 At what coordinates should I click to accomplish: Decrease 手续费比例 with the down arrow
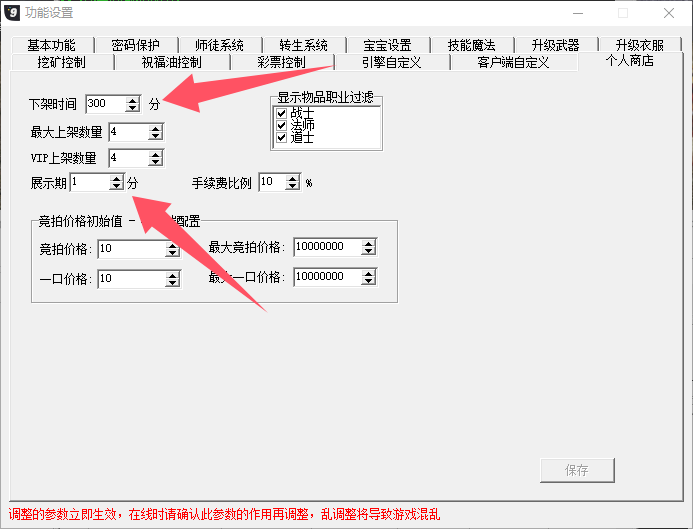click(x=292, y=186)
